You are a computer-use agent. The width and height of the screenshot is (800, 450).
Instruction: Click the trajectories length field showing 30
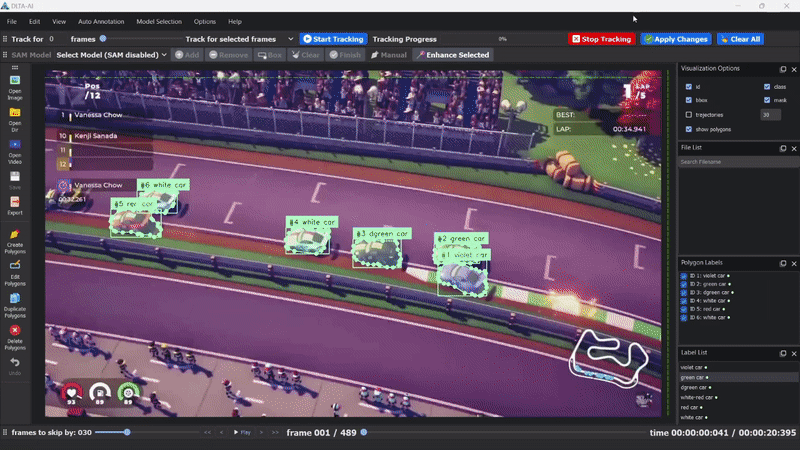770,115
